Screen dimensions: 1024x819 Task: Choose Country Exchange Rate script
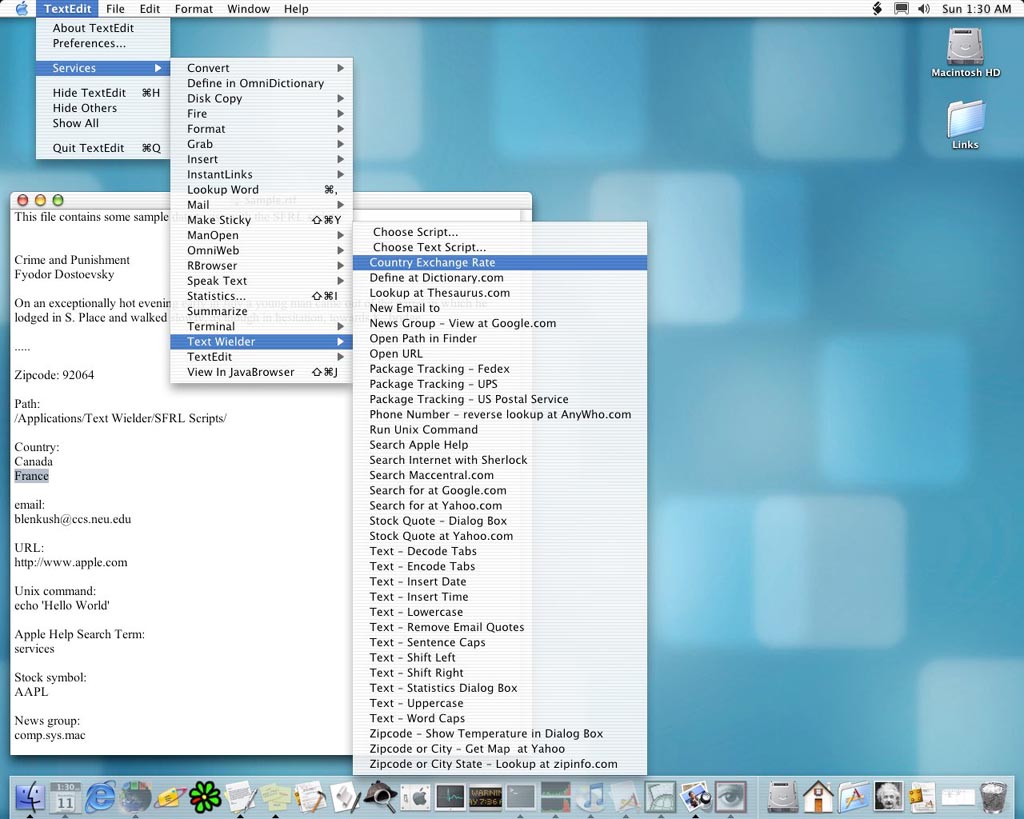point(500,263)
